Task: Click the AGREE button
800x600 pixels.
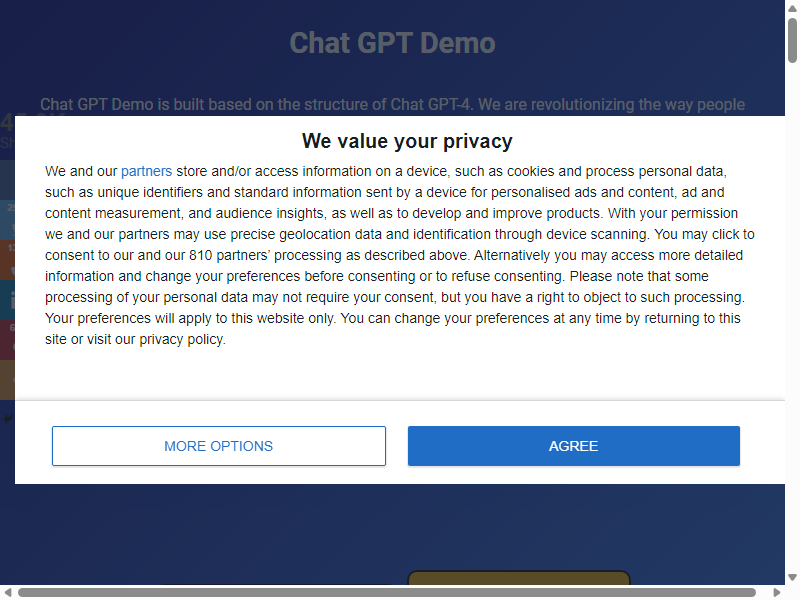Action: point(573,446)
